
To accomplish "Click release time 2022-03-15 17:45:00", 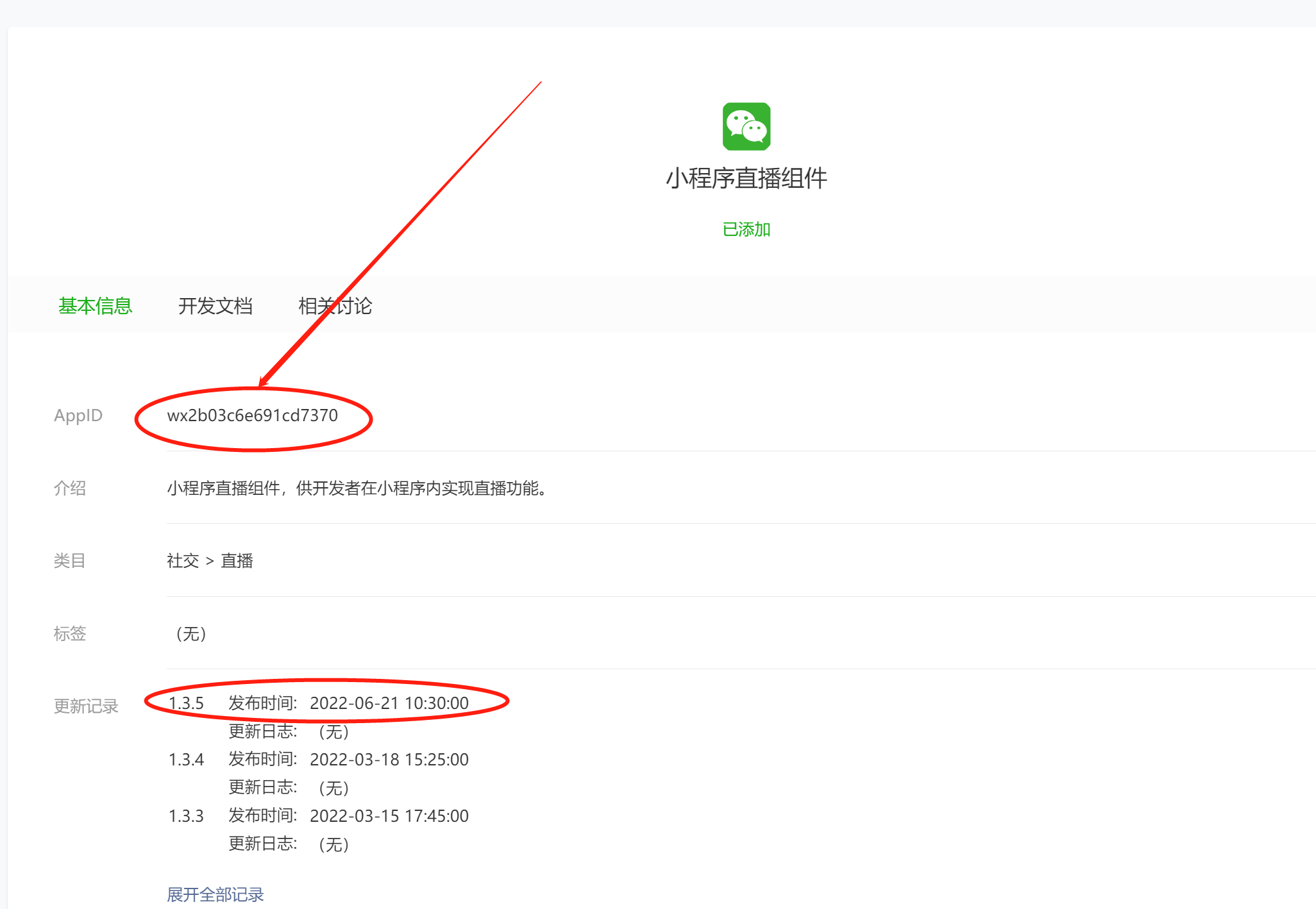I will coord(389,816).
